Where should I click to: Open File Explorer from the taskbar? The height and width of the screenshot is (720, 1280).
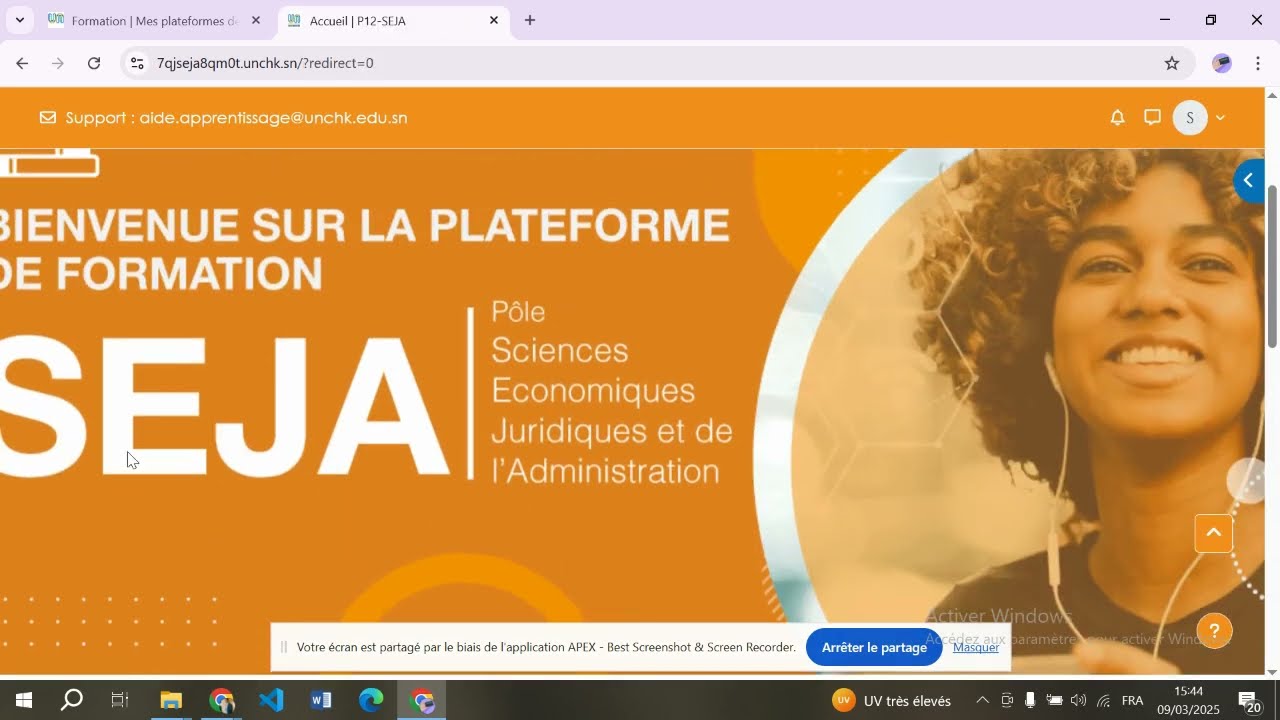point(171,701)
